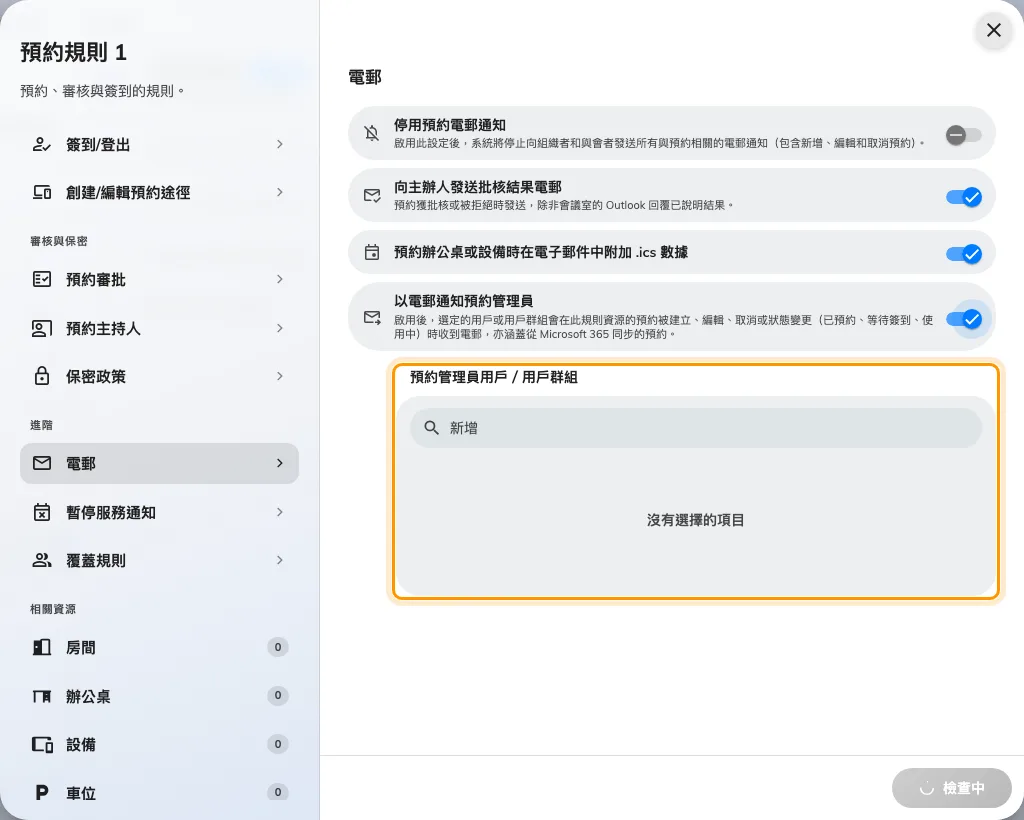Click the padlock icon beside 保密政策

tap(42, 376)
